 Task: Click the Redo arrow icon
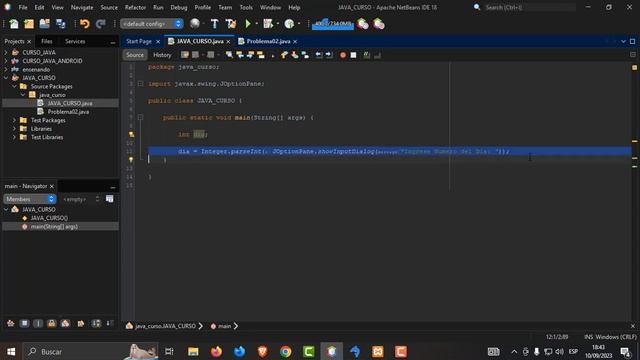(100, 24)
